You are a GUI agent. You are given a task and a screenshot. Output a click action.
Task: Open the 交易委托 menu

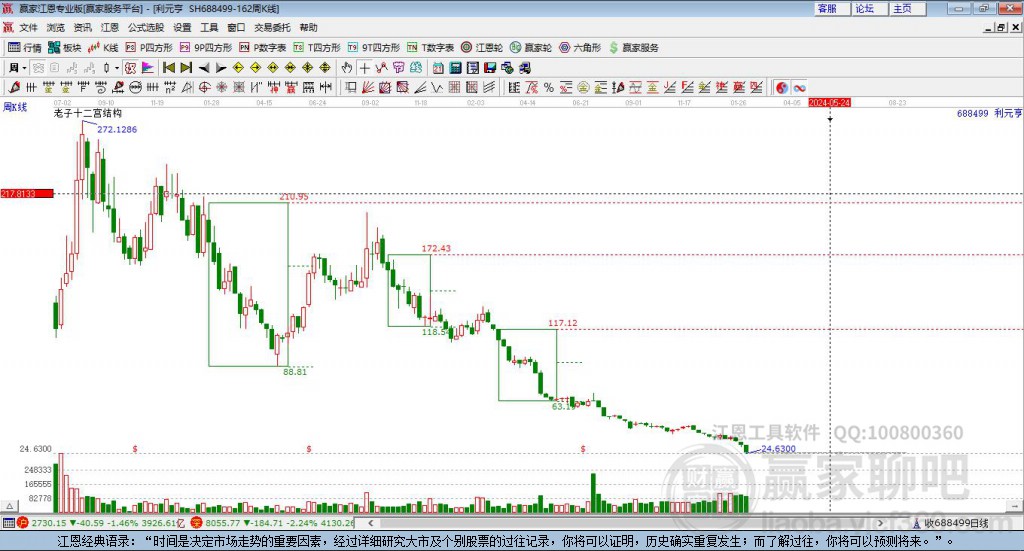click(x=272, y=27)
